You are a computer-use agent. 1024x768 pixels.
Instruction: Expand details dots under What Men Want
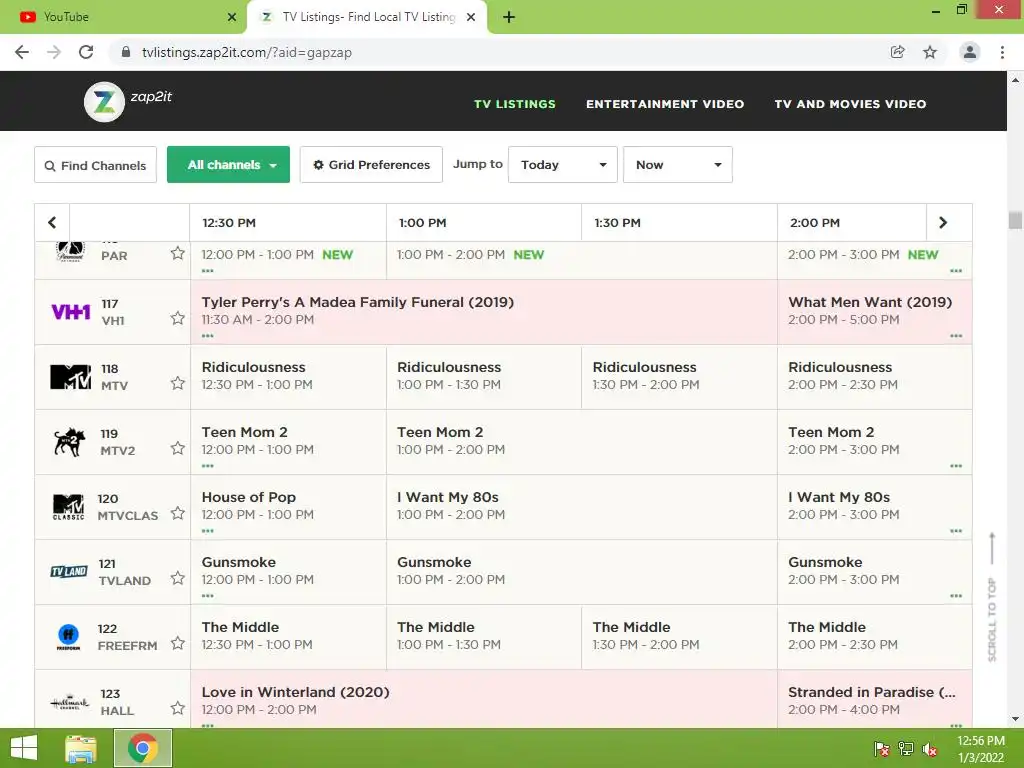pyautogui.click(x=956, y=336)
